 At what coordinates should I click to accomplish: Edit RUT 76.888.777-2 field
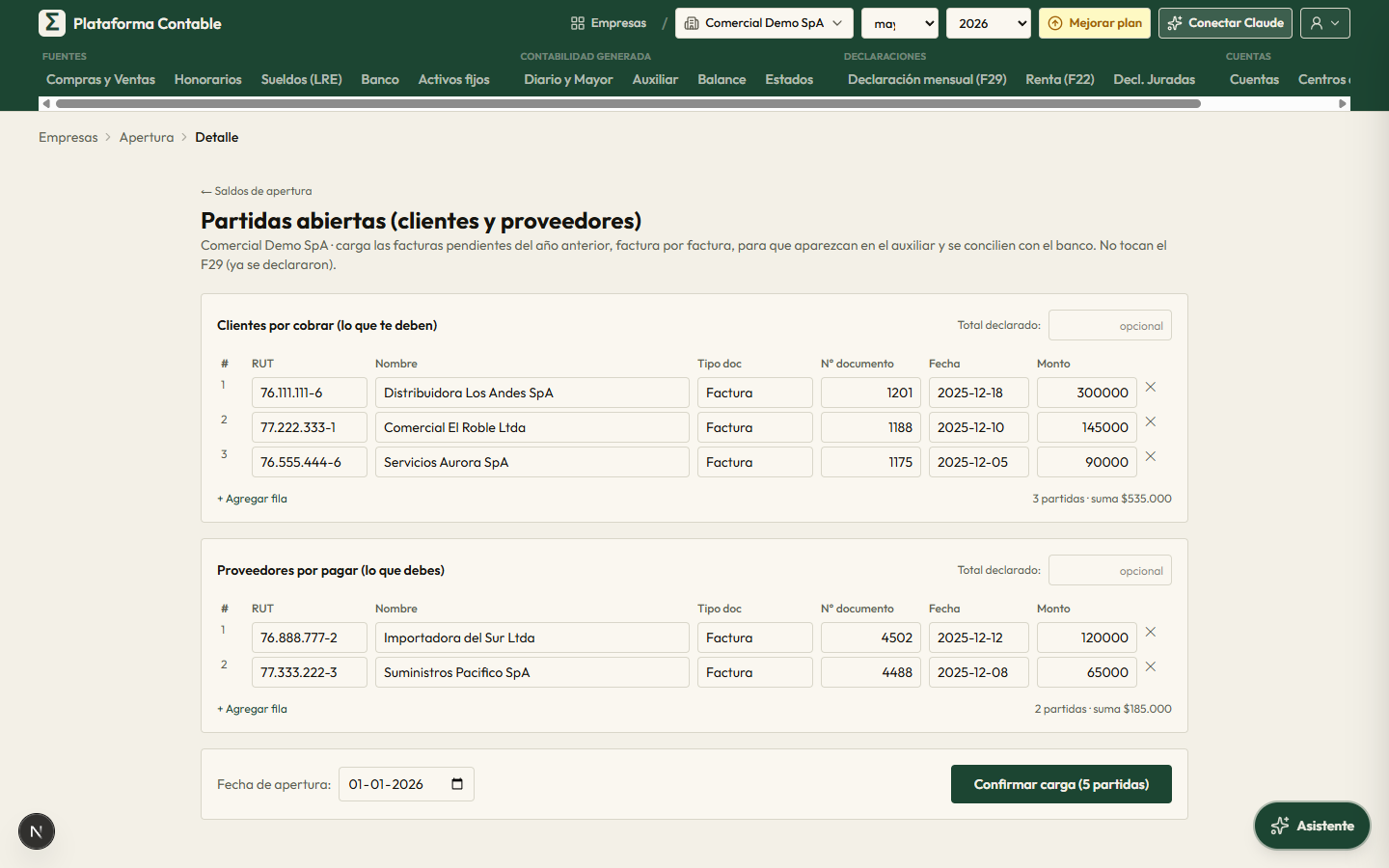tap(310, 637)
